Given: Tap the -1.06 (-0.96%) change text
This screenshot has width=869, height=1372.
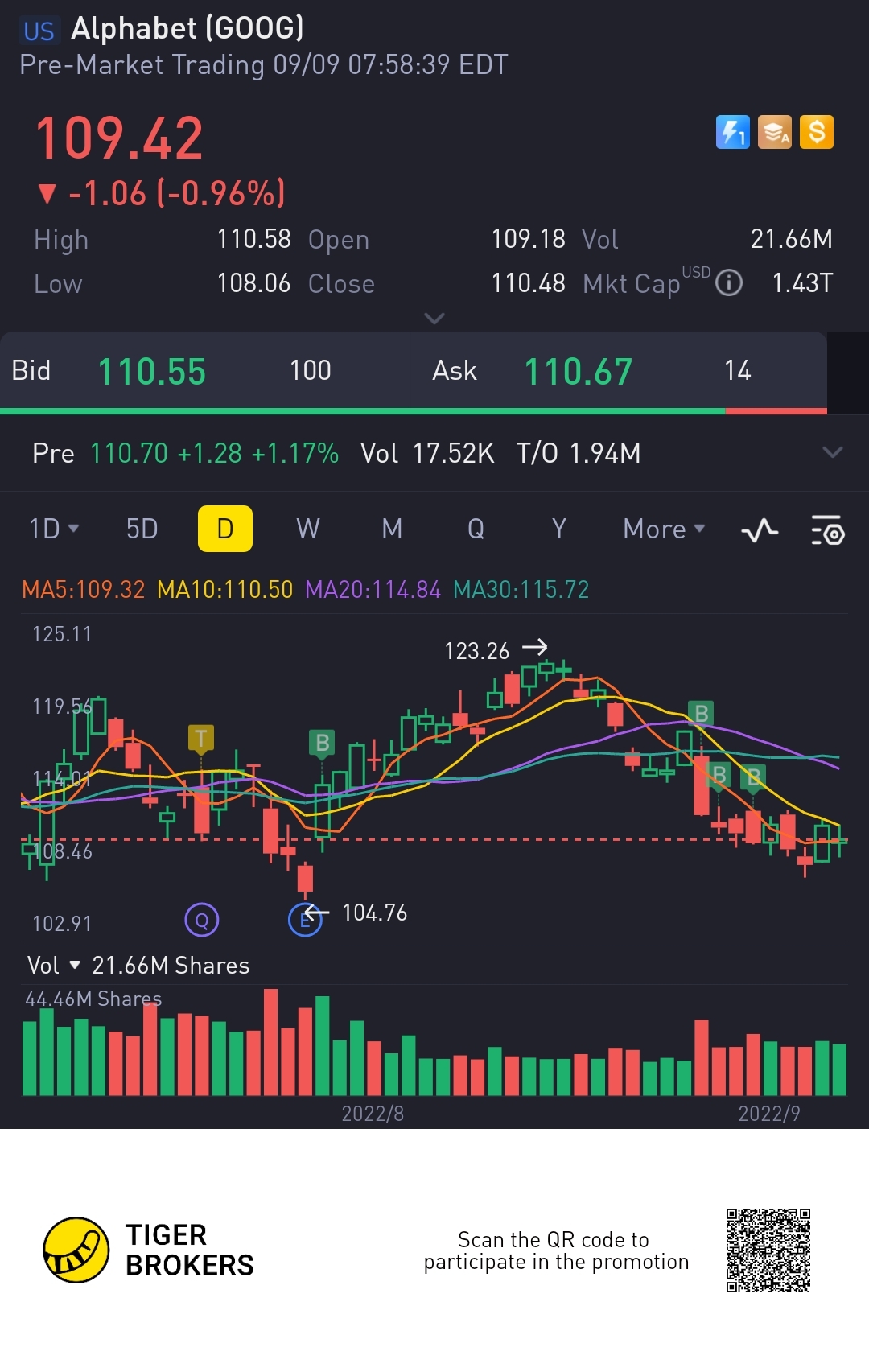Looking at the screenshot, I should (177, 193).
